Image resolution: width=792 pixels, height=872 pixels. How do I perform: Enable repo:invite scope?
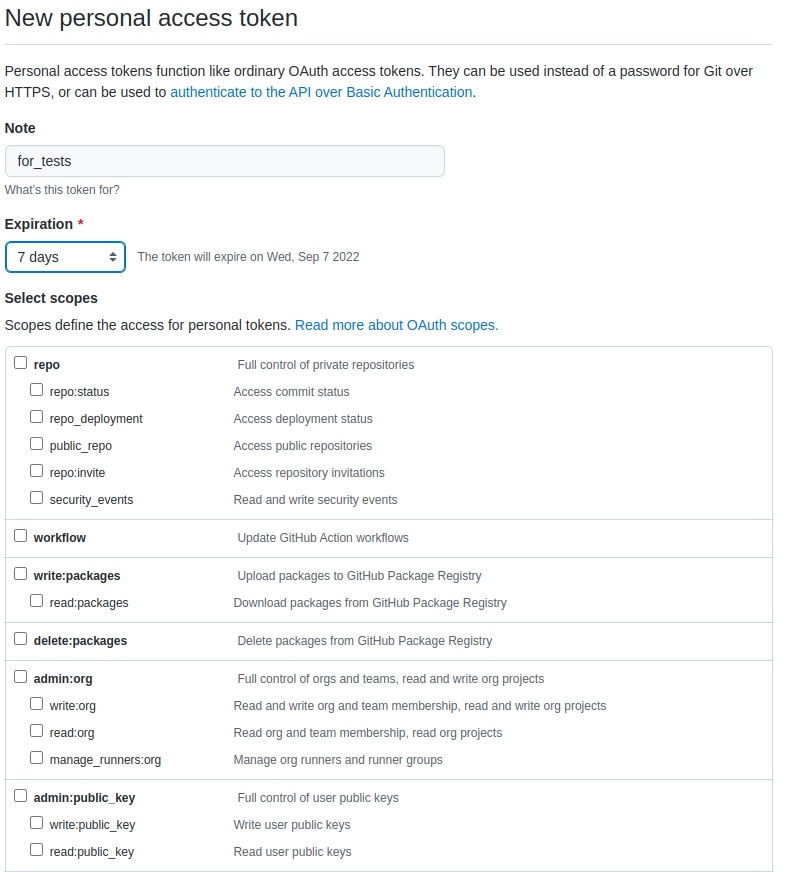click(x=36, y=470)
